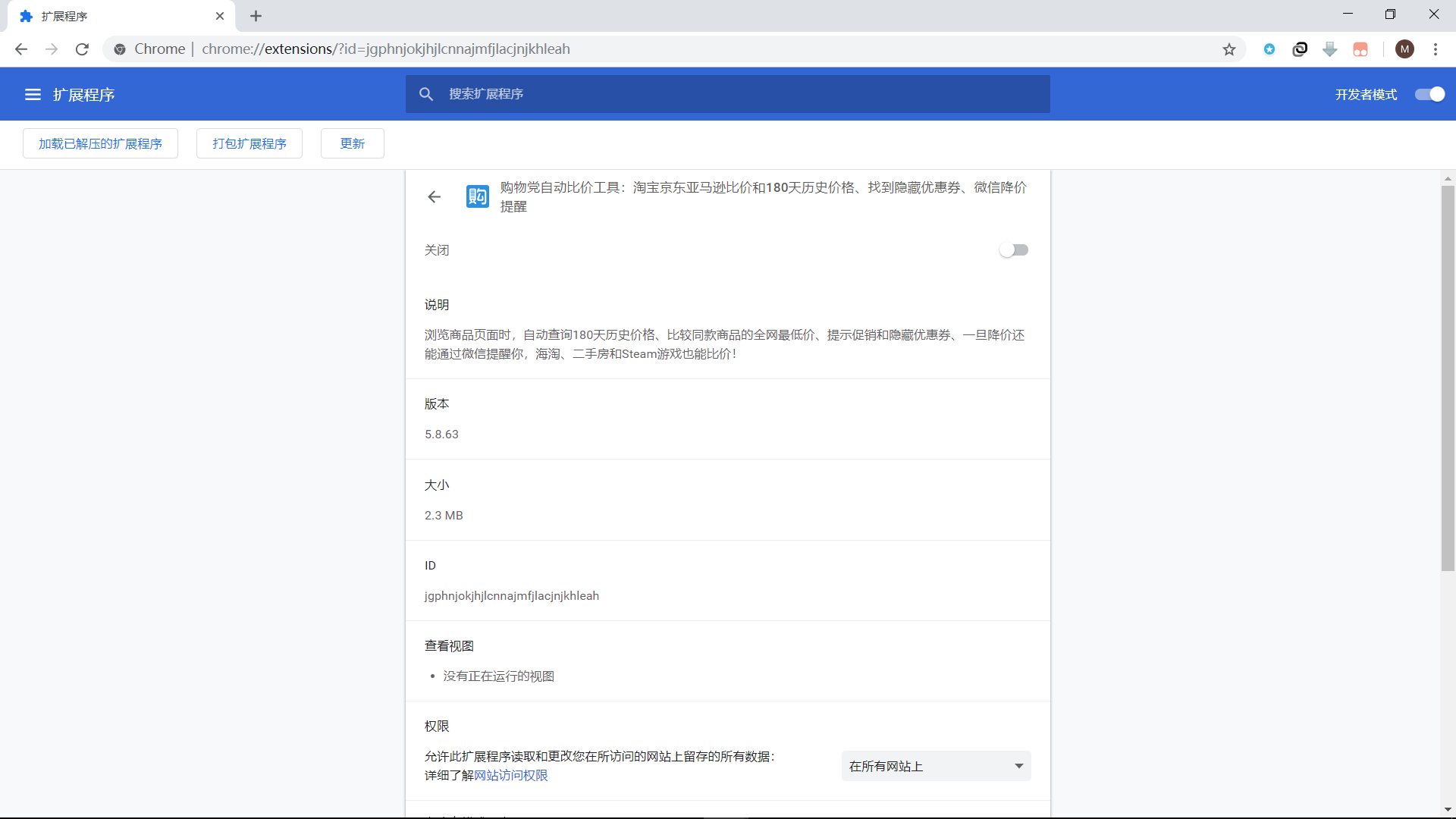Open the grey download-arrow extension icon

[1330, 49]
